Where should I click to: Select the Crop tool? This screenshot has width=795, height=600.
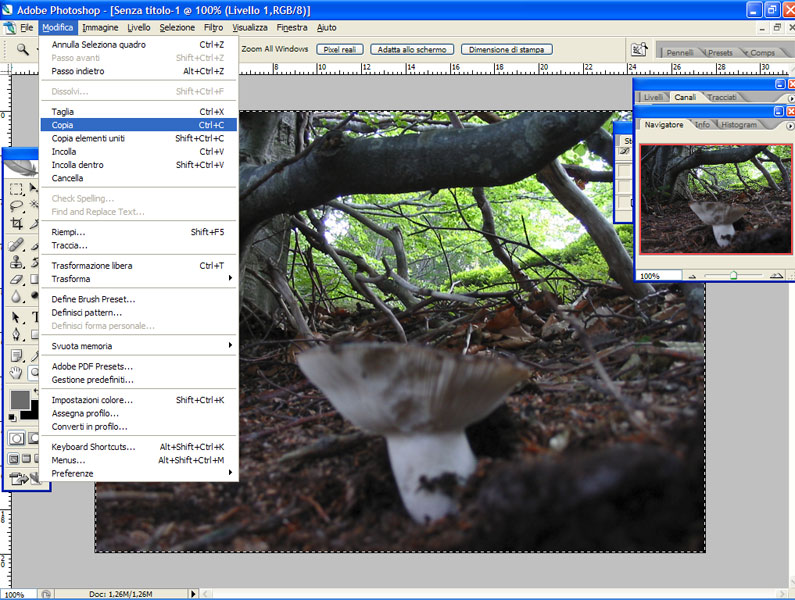tap(16, 224)
